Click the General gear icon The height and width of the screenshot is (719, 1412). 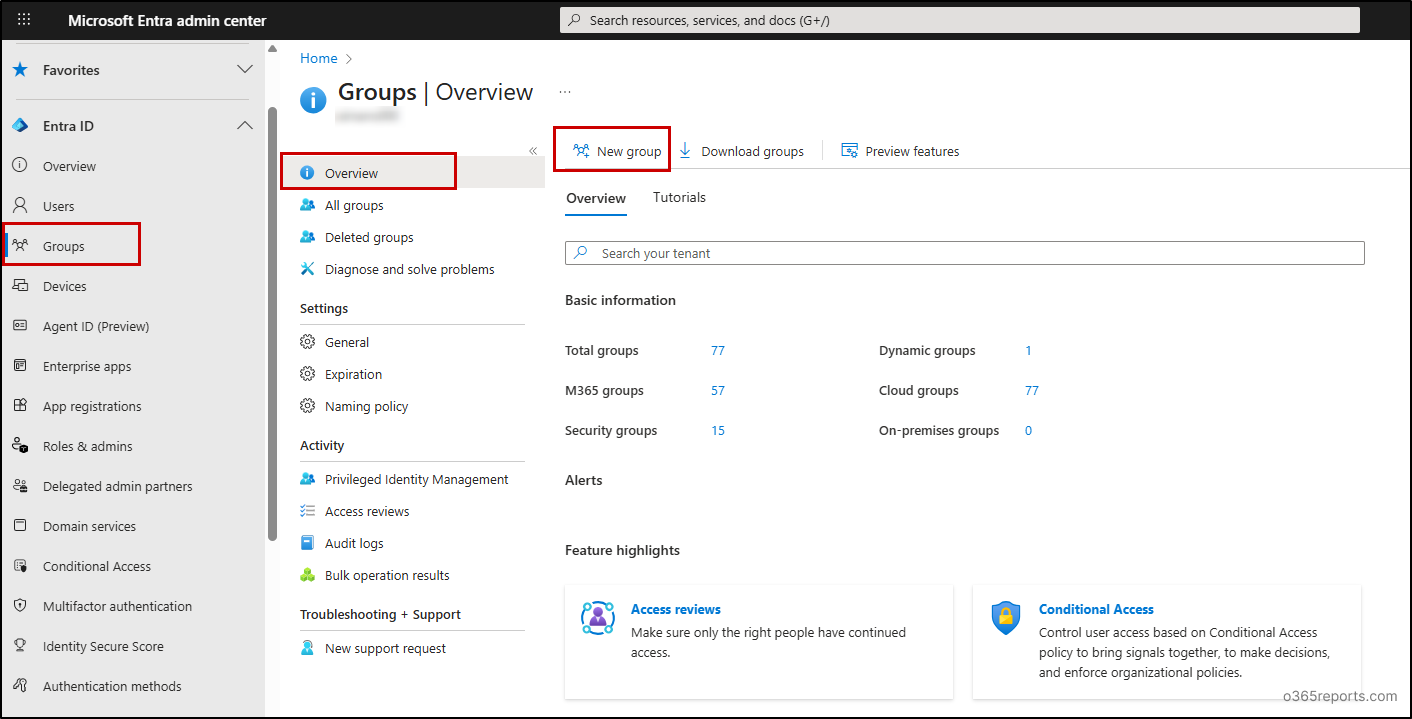[308, 342]
